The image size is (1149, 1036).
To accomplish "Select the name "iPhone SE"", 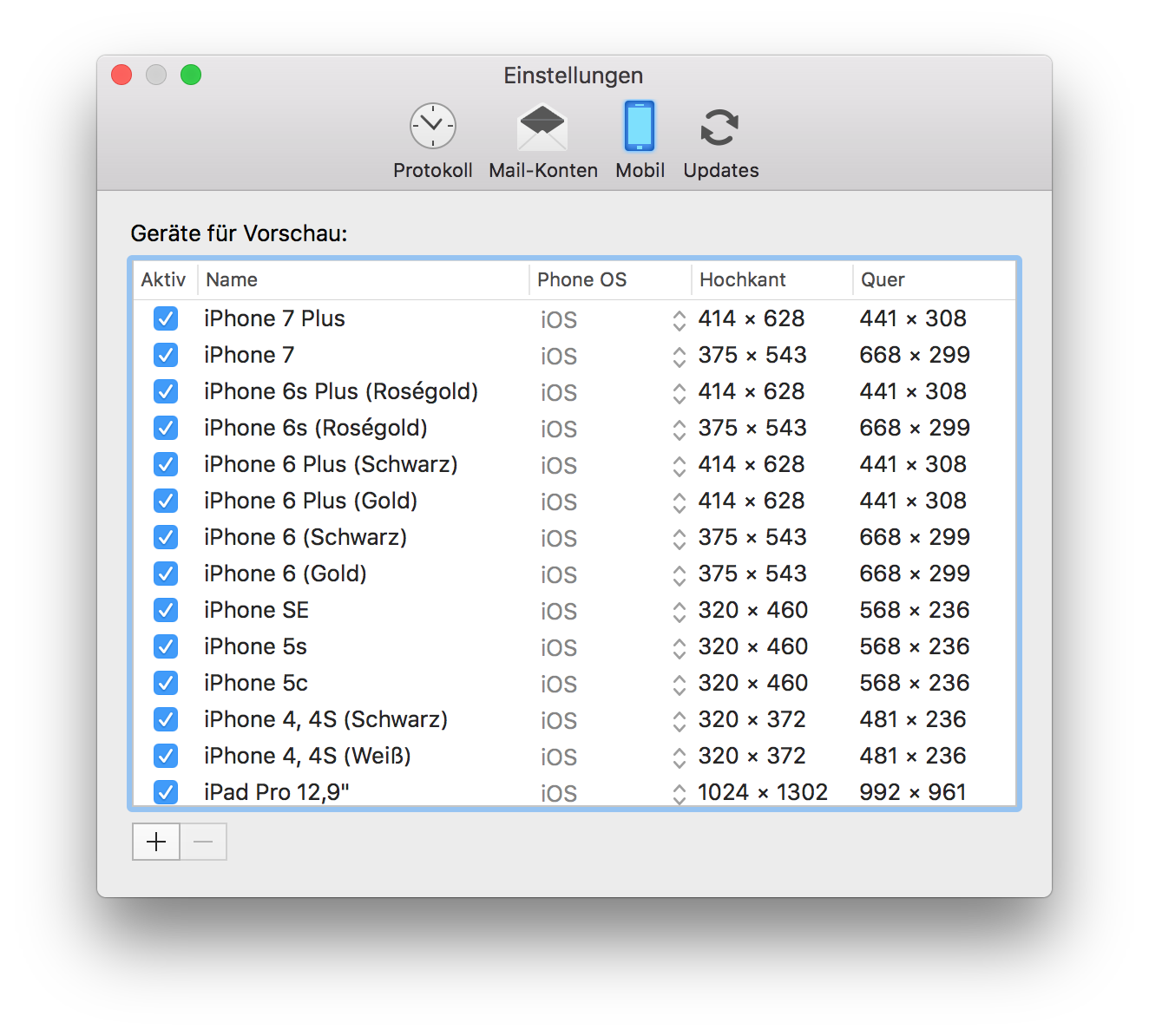I will pos(256,610).
